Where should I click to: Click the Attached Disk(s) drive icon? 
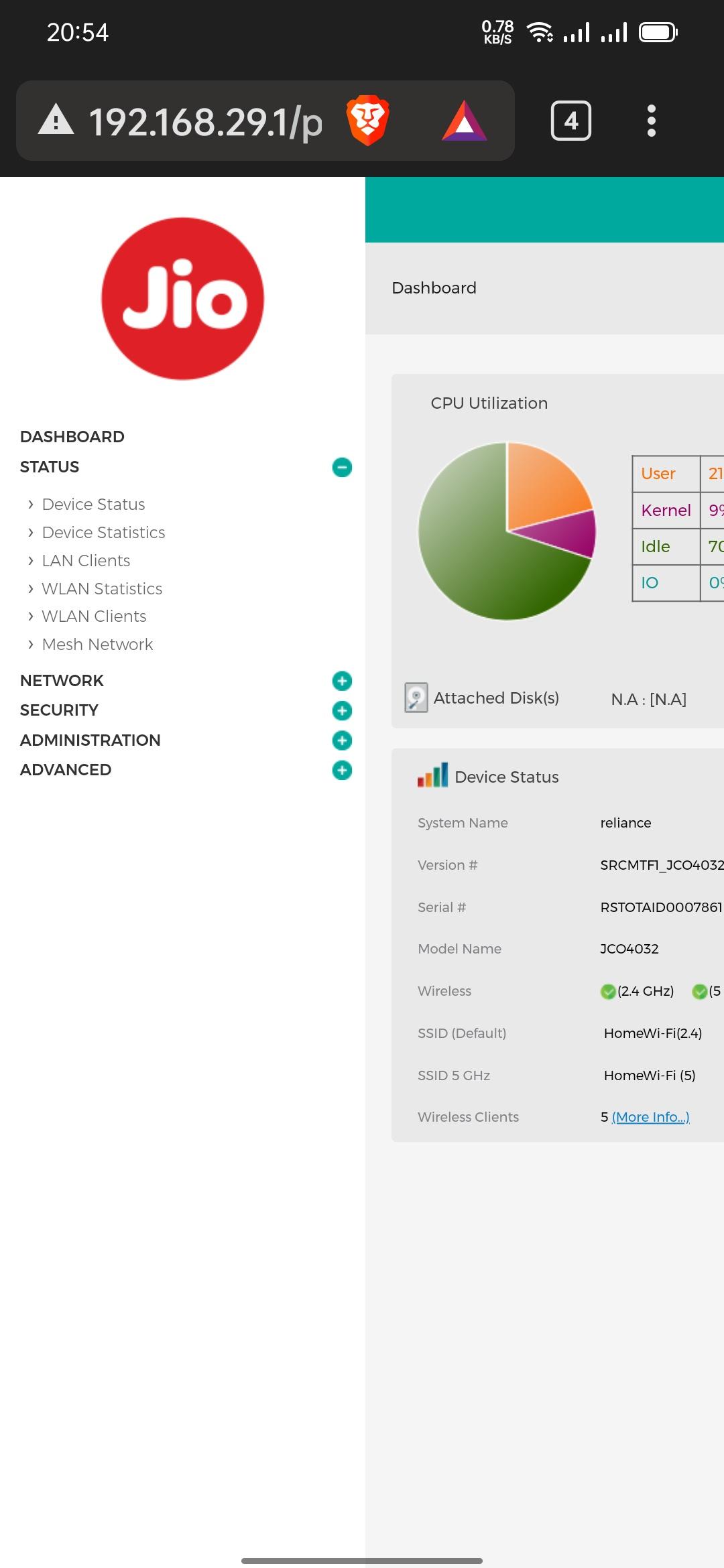pos(416,698)
